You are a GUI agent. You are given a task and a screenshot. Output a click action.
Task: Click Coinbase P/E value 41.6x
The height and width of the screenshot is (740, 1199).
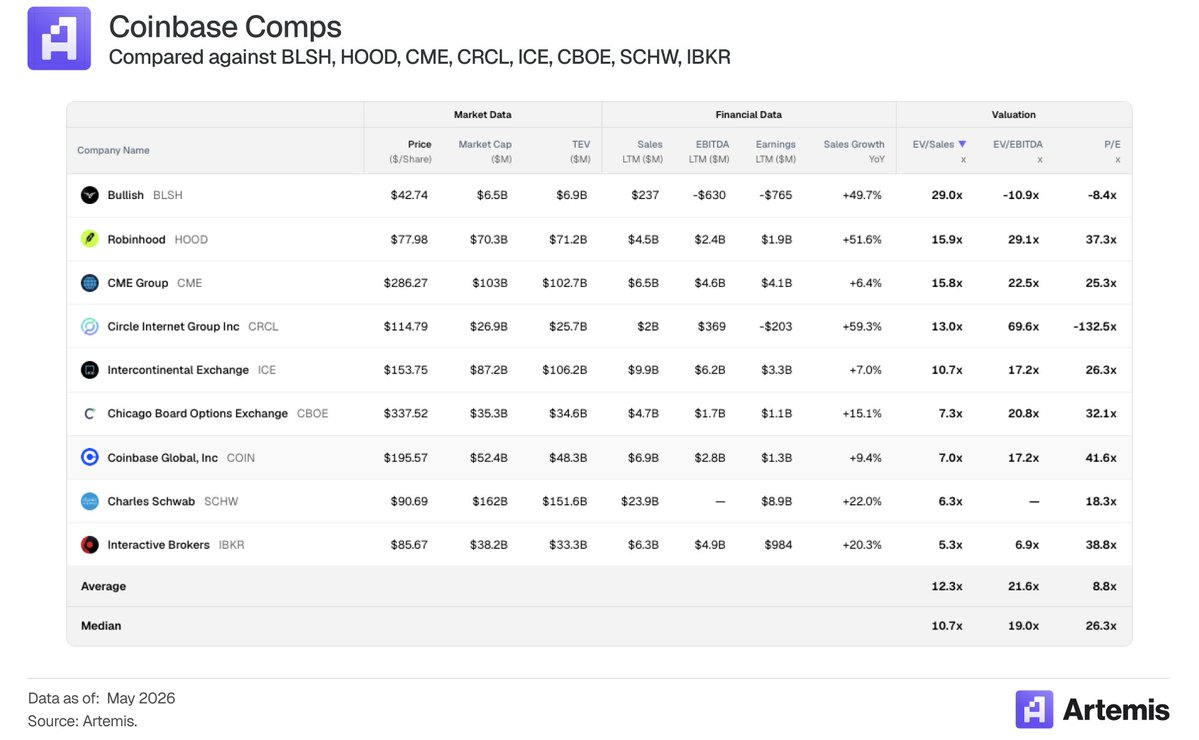click(1101, 458)
